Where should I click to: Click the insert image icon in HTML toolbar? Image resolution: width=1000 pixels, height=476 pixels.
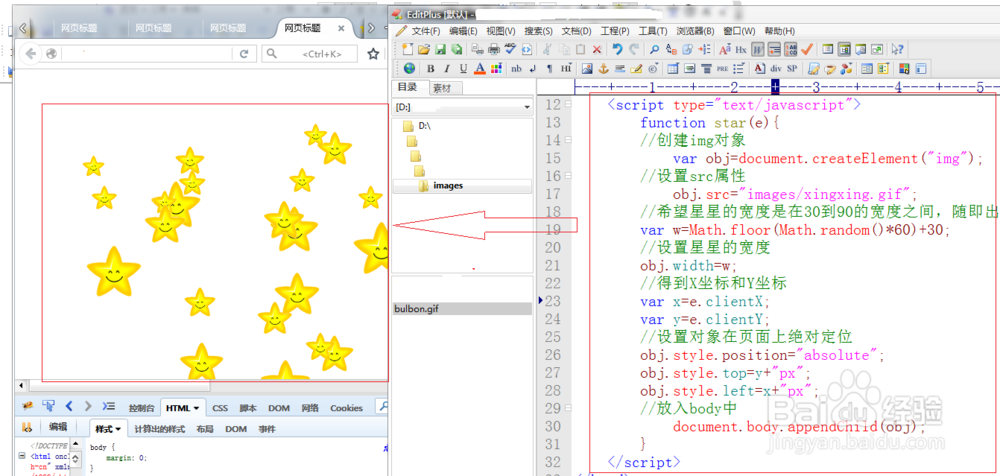pos(587,68)
